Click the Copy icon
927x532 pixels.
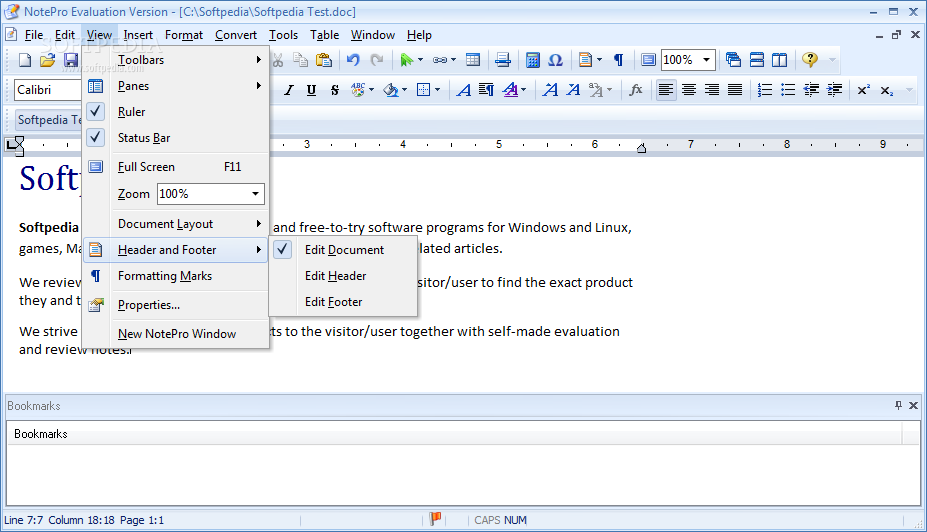[300, 60]
